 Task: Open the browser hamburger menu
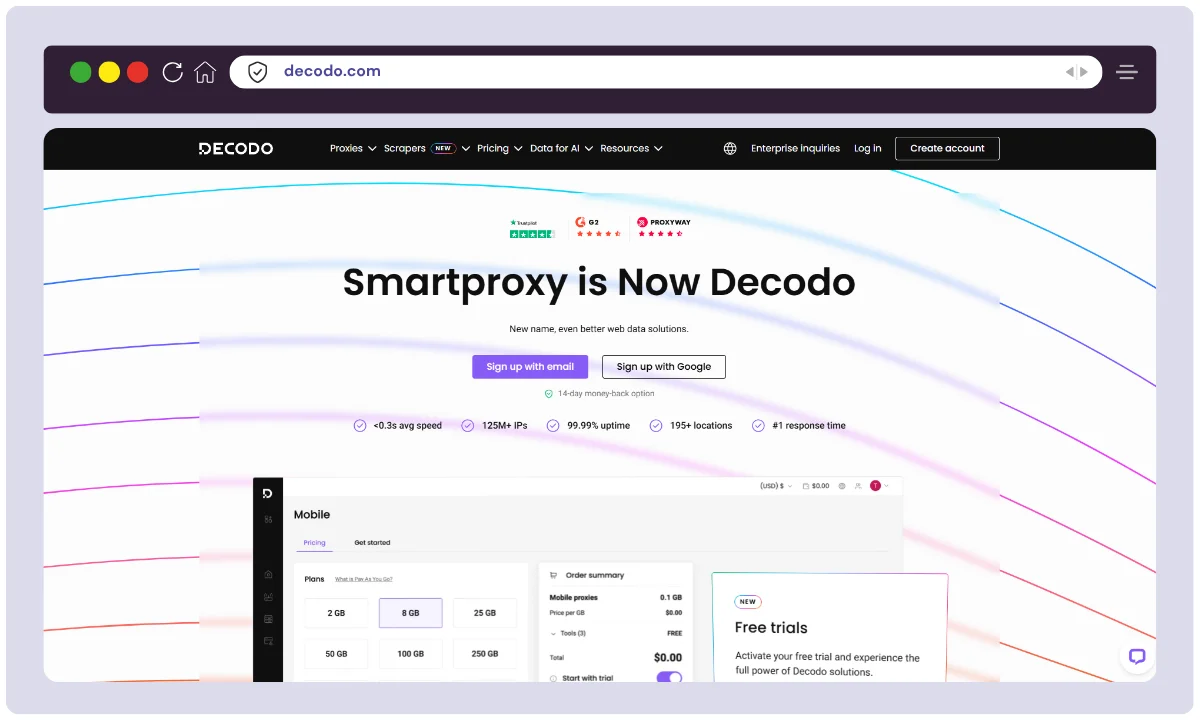(1127, 72)
